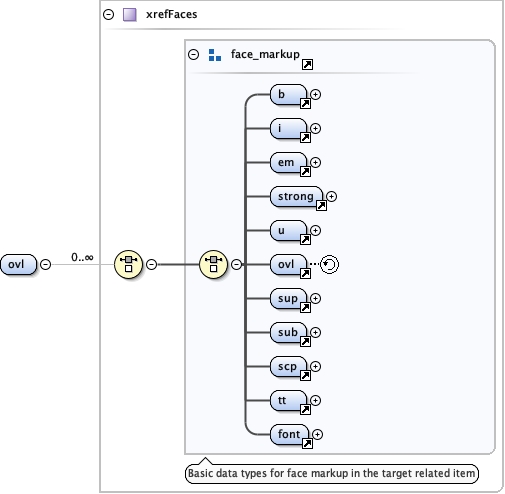
Task: Click the face markup annotation text
Action: point(332,473)
